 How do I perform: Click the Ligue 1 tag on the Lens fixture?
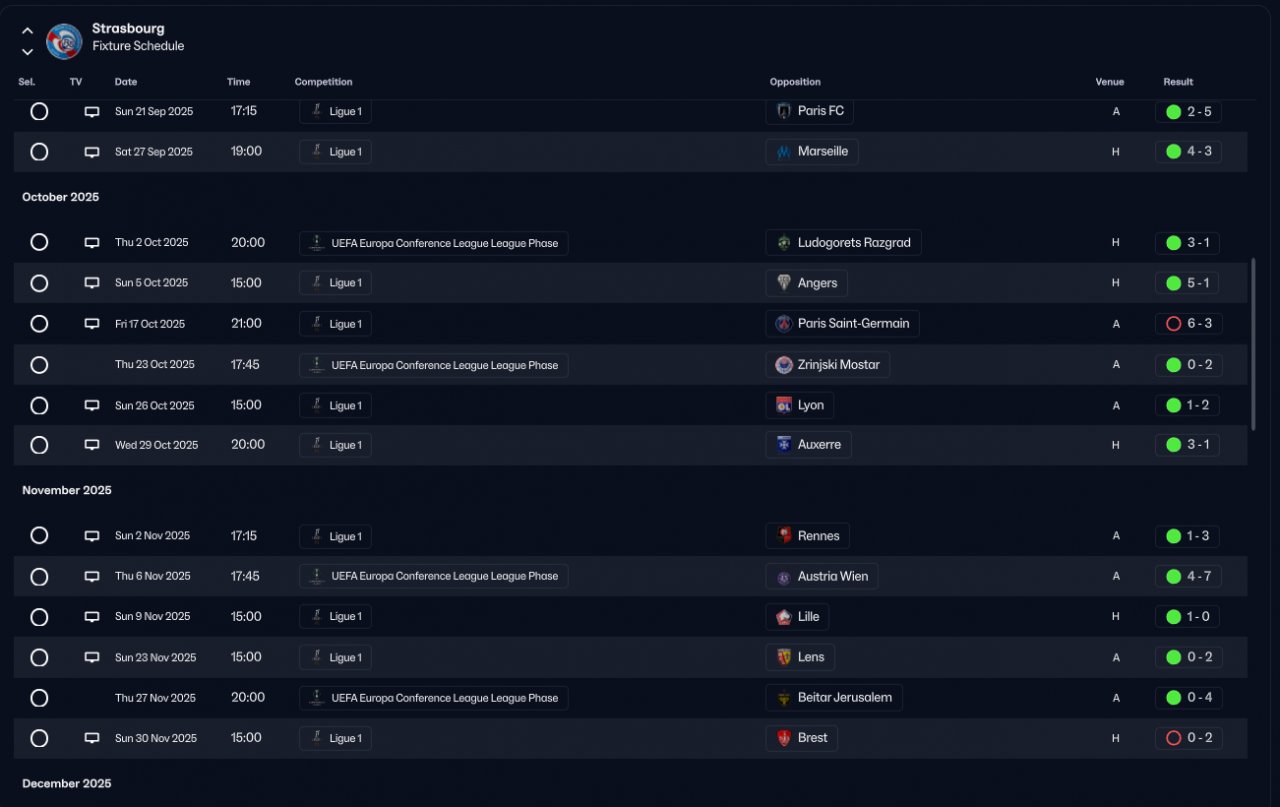click(x=335, y=657)
